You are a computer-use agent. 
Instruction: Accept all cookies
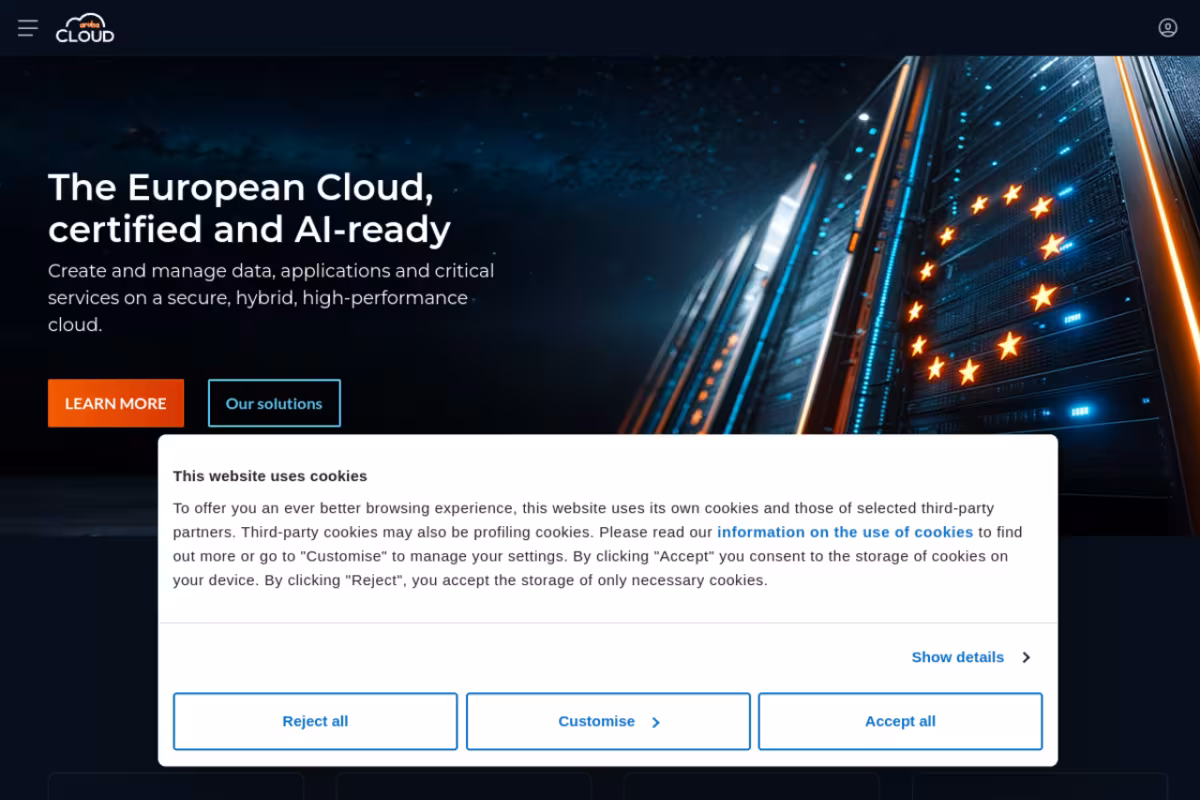[900, 721]
